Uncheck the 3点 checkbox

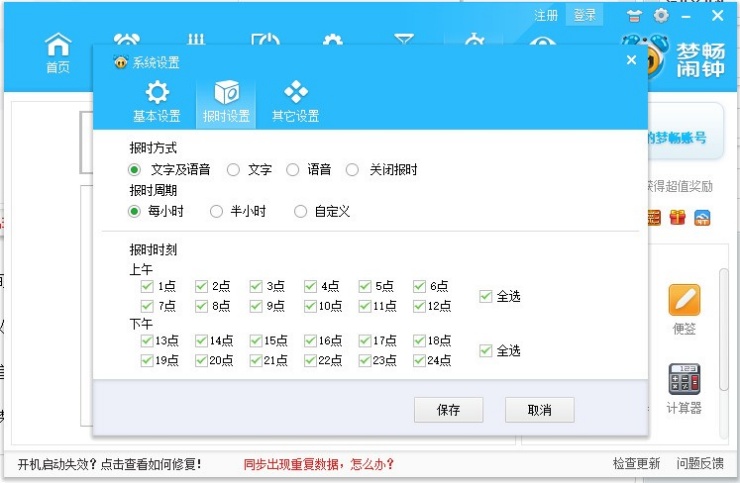pos(256,286)
